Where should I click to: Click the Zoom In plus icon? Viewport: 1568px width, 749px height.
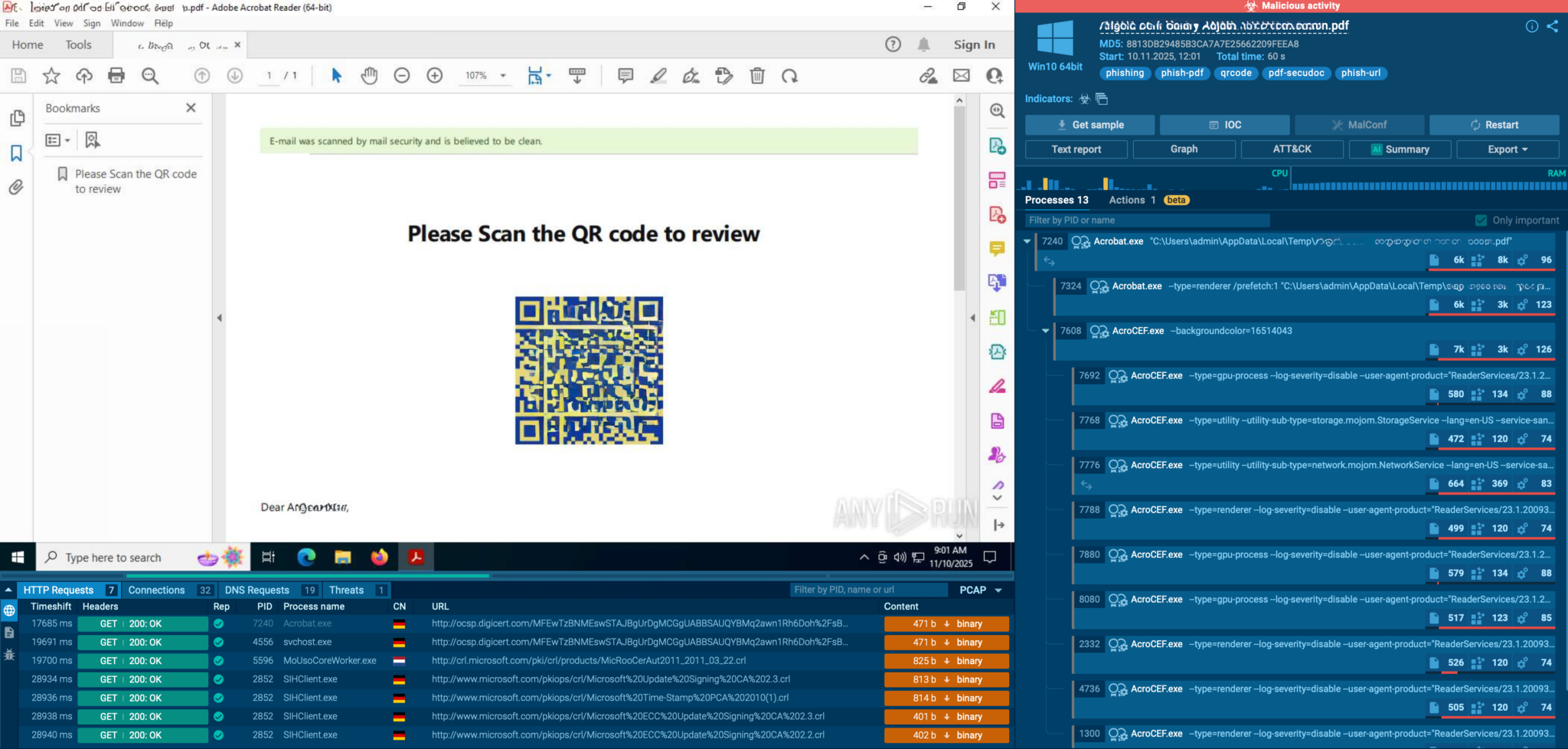click(x=435, y=75)
